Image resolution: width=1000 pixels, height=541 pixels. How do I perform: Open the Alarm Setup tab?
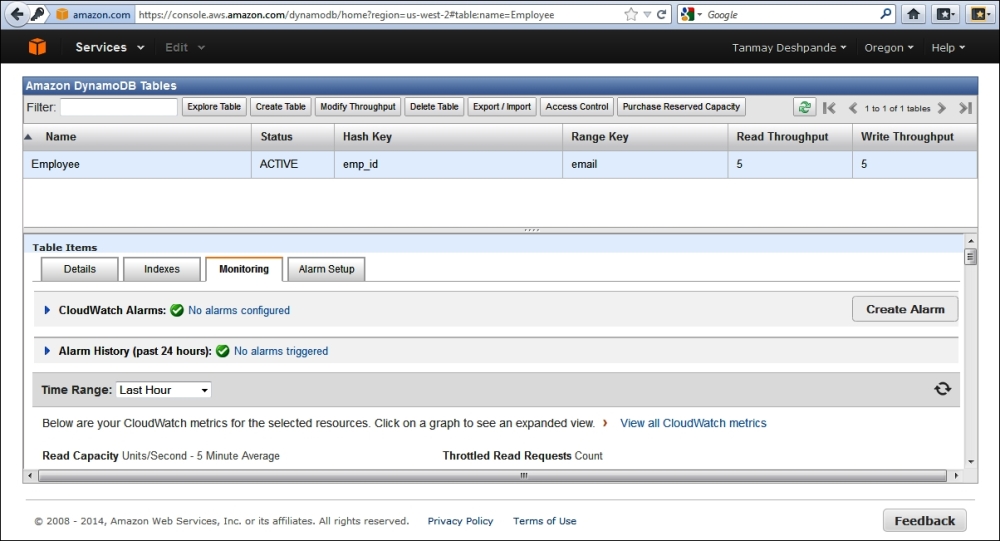327,269
